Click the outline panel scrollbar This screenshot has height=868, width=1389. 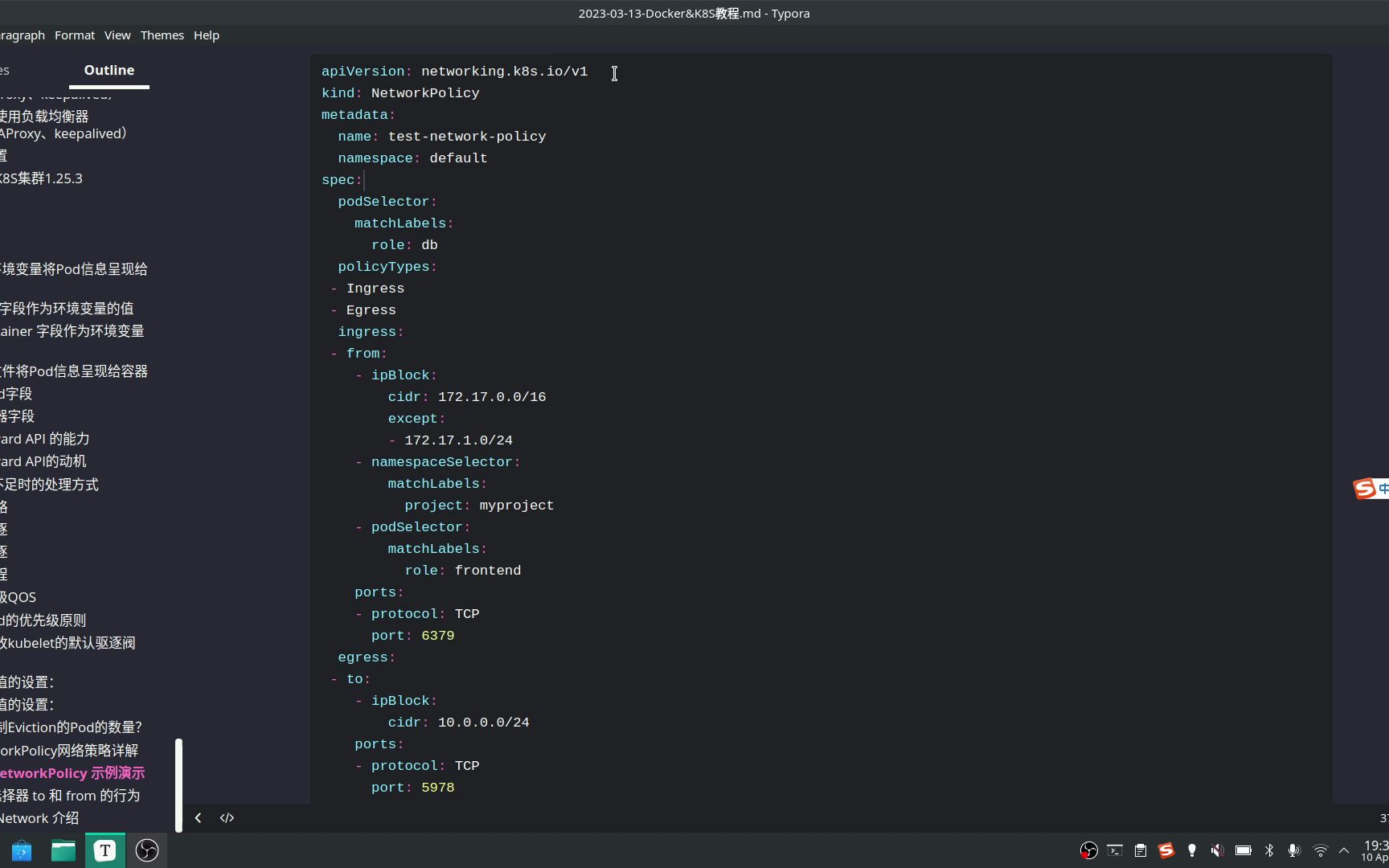tap(178, 785)
